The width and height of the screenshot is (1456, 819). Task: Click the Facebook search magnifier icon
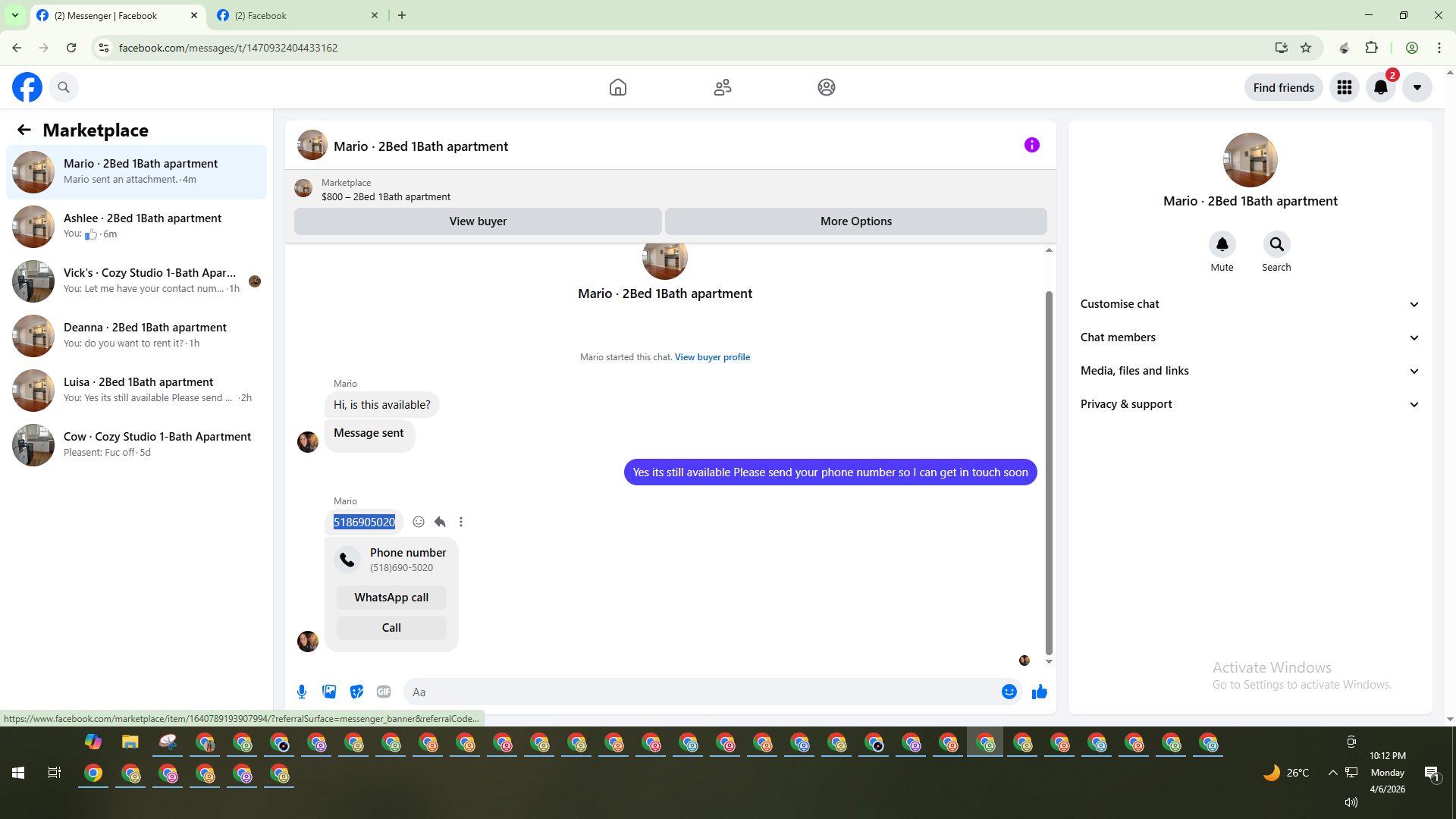(x=64, y=87)
